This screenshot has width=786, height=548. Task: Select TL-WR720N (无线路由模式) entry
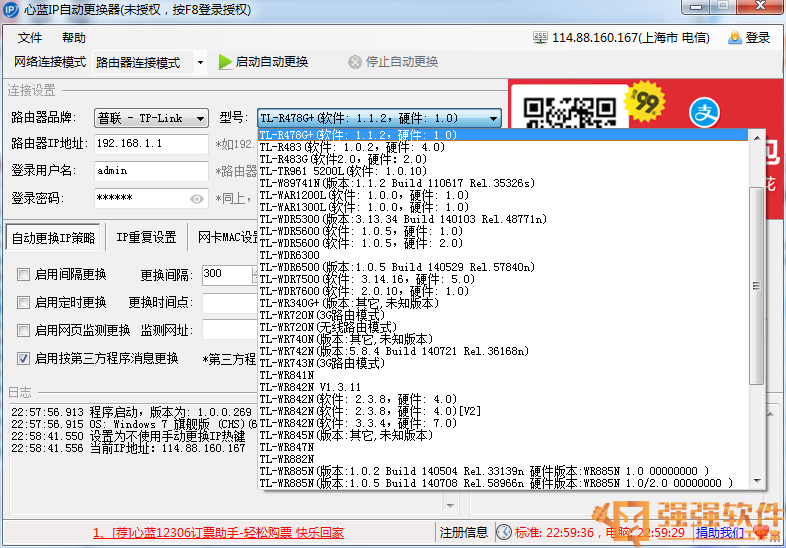[503, 327]
